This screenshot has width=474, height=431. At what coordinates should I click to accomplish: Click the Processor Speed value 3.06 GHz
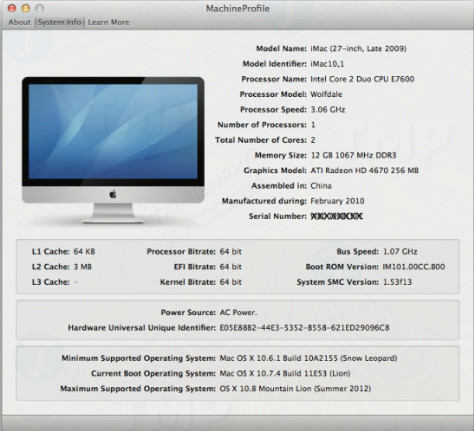pyautogui.click(x=328, y=110)
